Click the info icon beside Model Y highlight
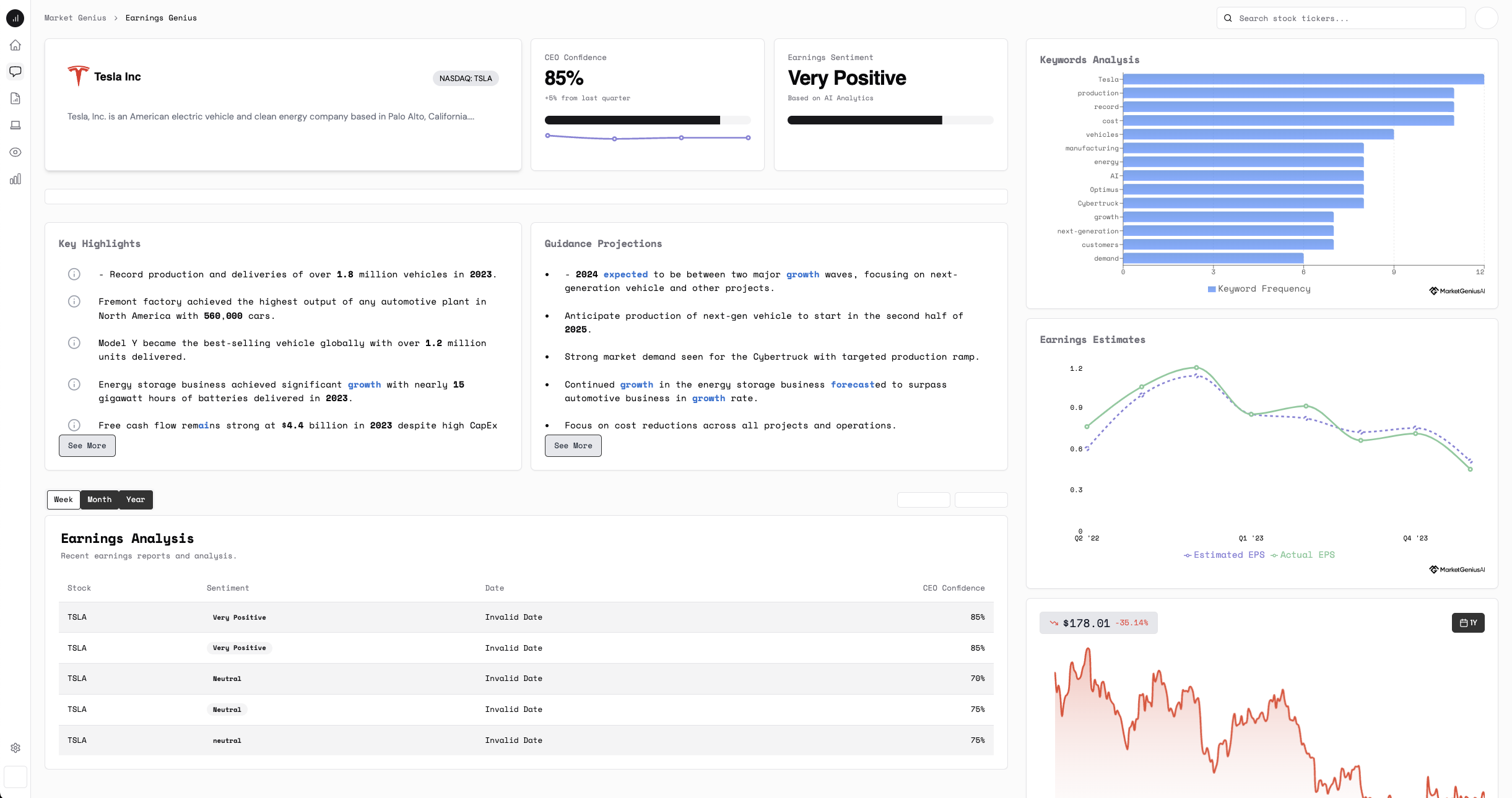1512x798 pixels. [x=74, y=343]
